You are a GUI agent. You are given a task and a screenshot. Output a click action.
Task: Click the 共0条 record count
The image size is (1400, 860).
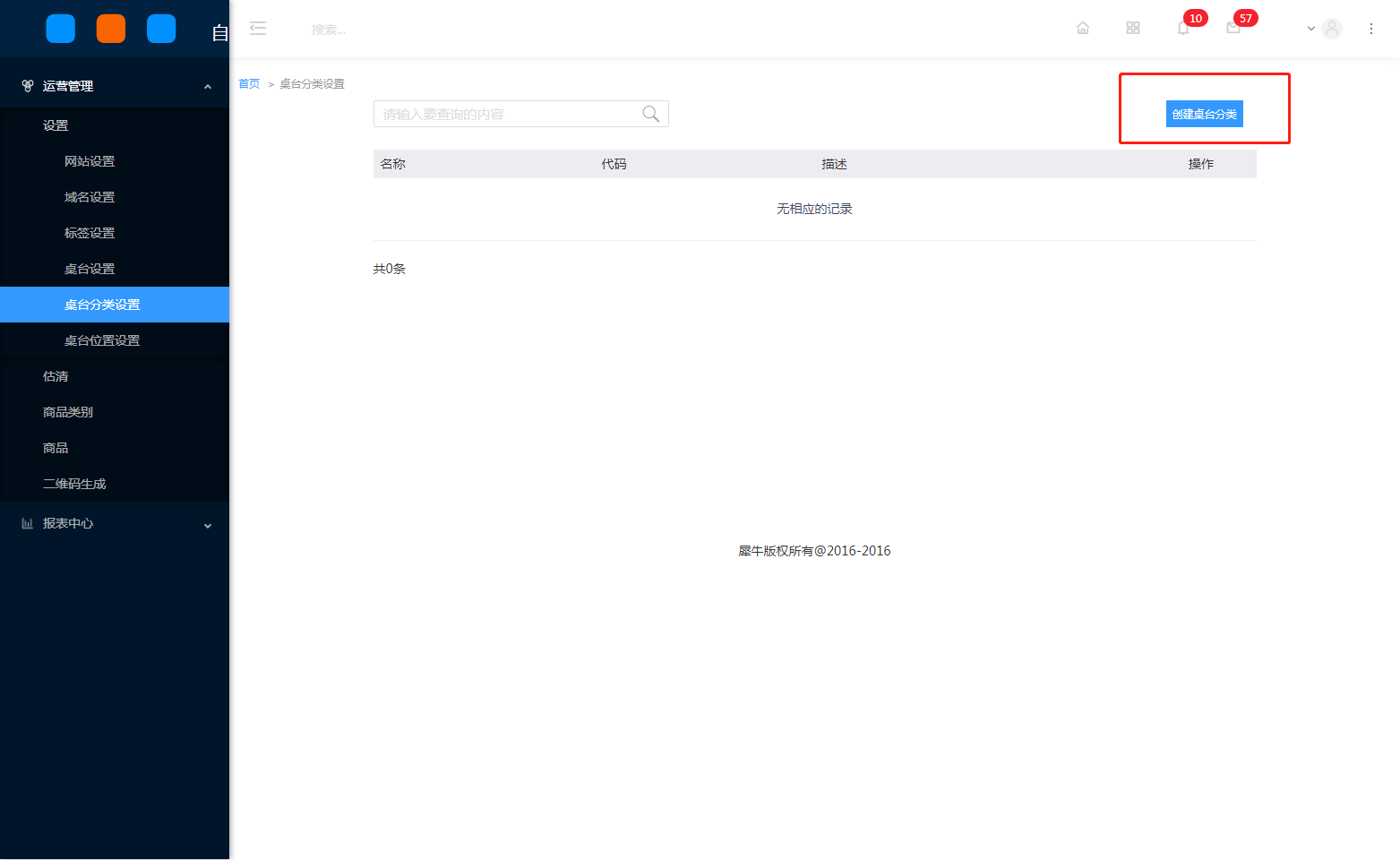tap(390, 269)
